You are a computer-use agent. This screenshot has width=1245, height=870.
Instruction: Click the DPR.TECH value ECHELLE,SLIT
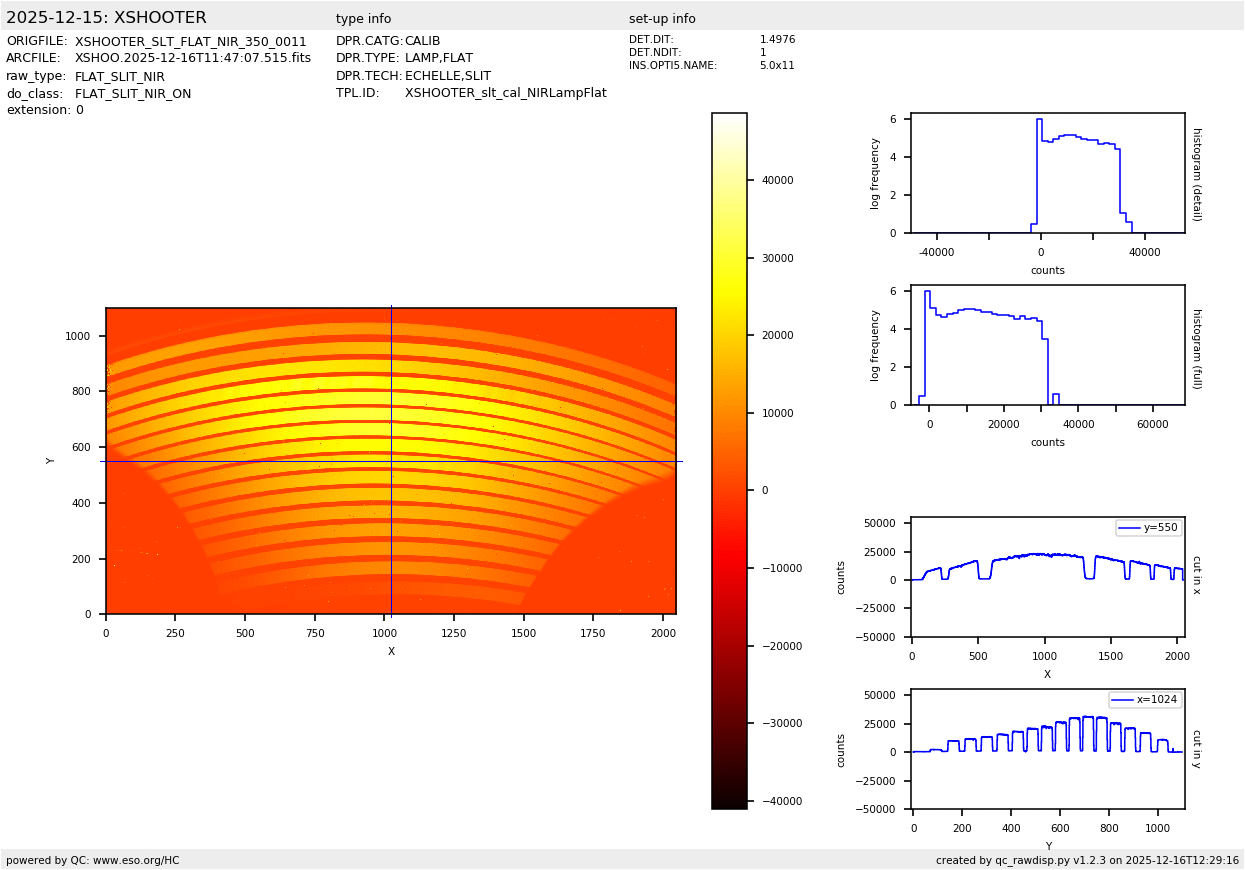447,76
